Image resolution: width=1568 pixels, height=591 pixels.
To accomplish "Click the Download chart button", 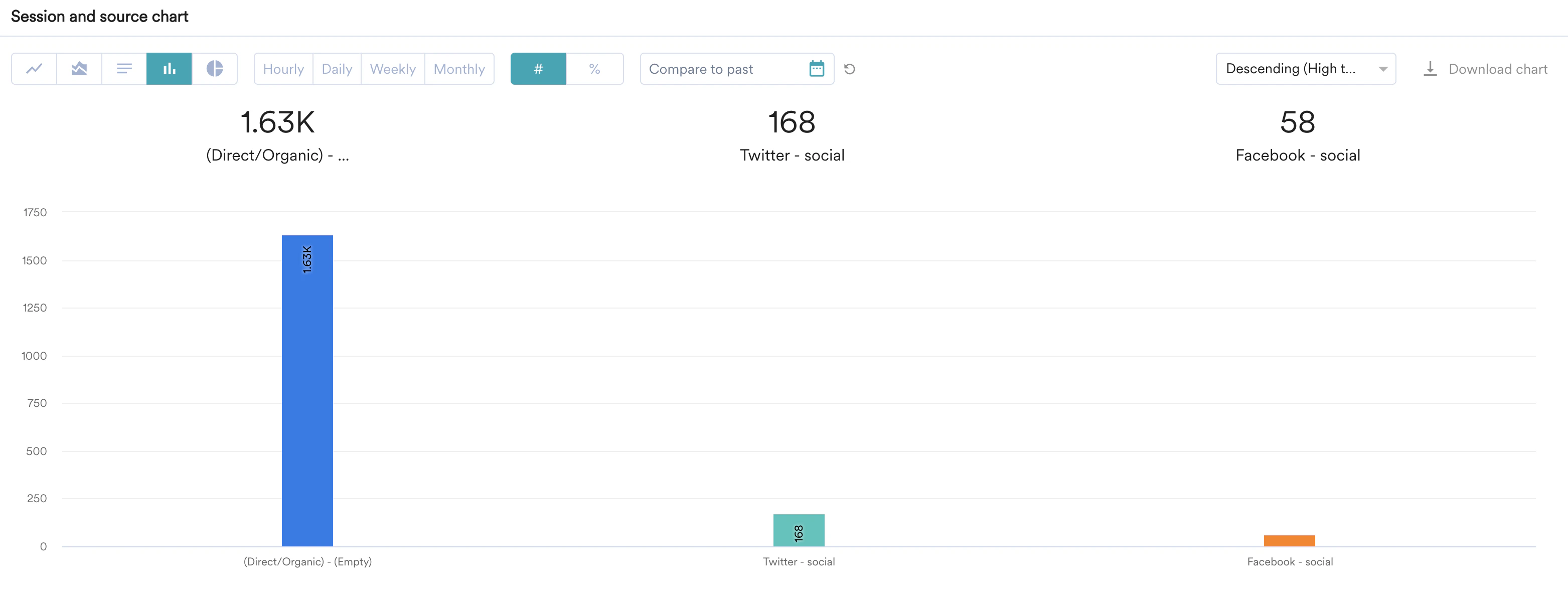I will click(1497, 69).
